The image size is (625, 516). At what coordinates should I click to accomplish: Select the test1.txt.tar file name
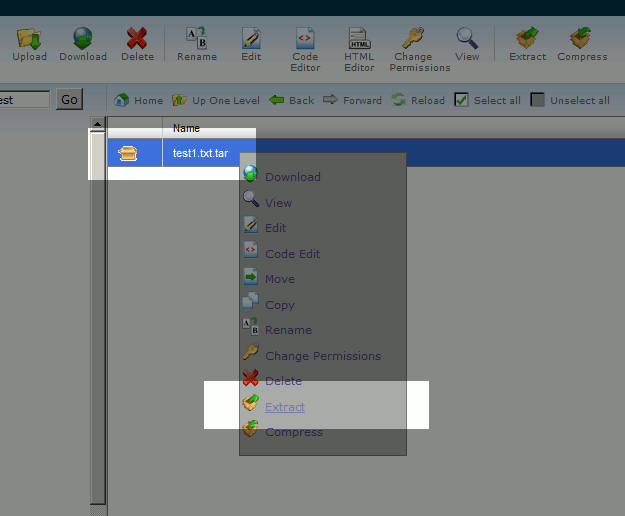point(200,153)
